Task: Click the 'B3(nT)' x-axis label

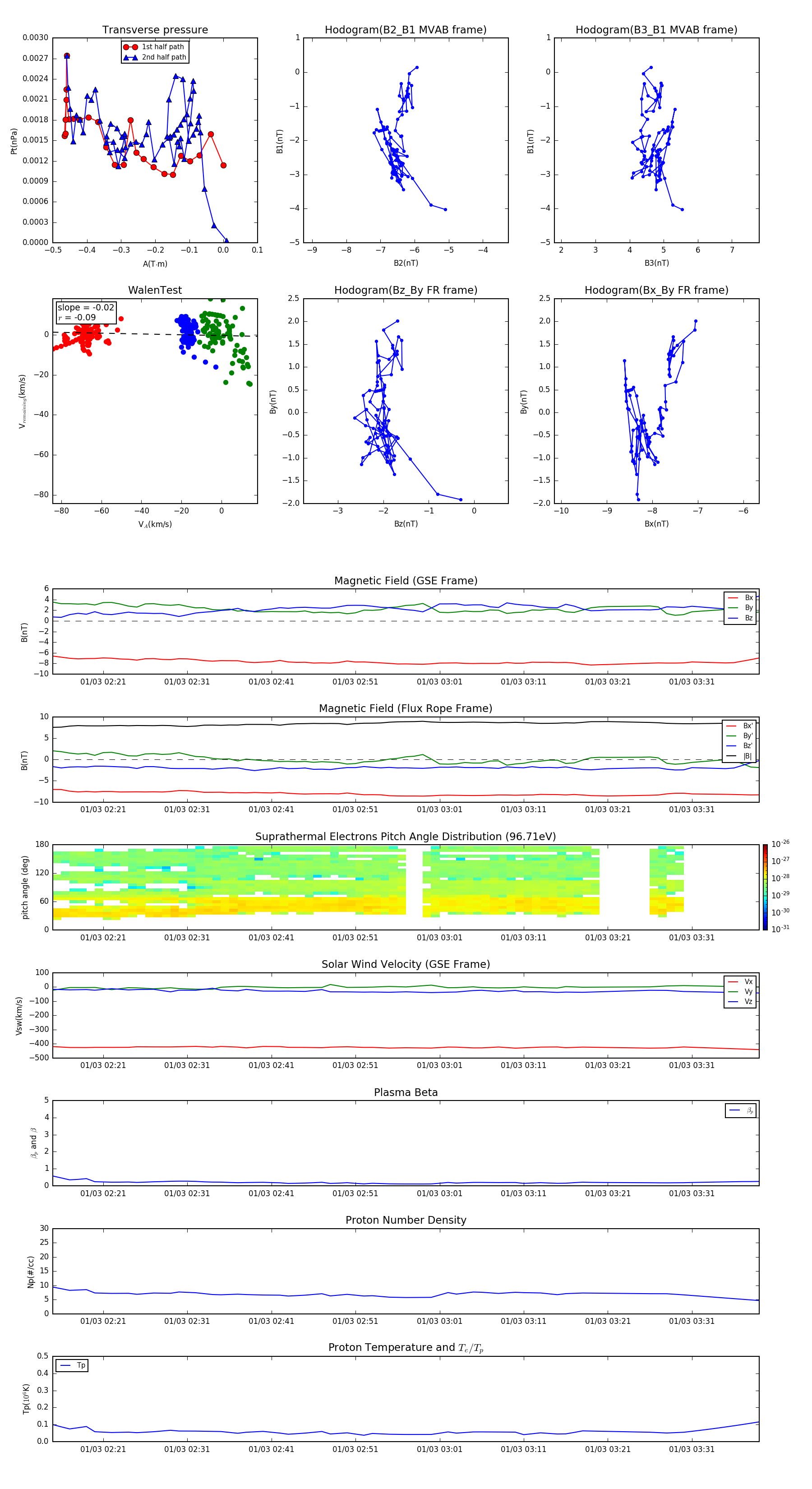Action: (x=656, y=263)
